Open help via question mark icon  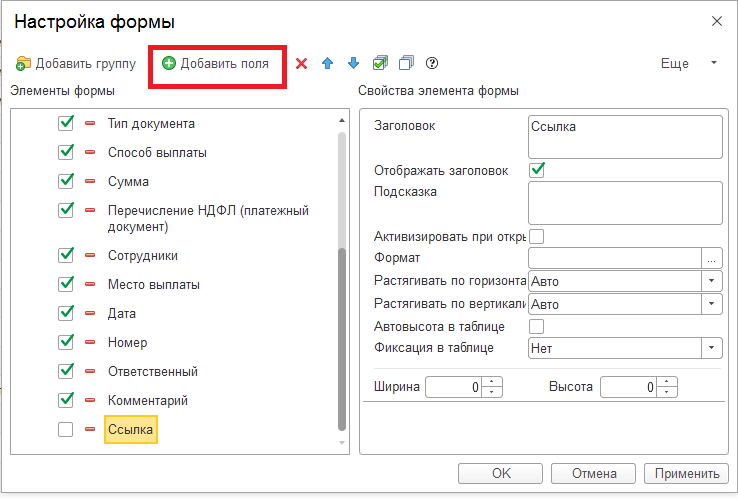[432, 63]
